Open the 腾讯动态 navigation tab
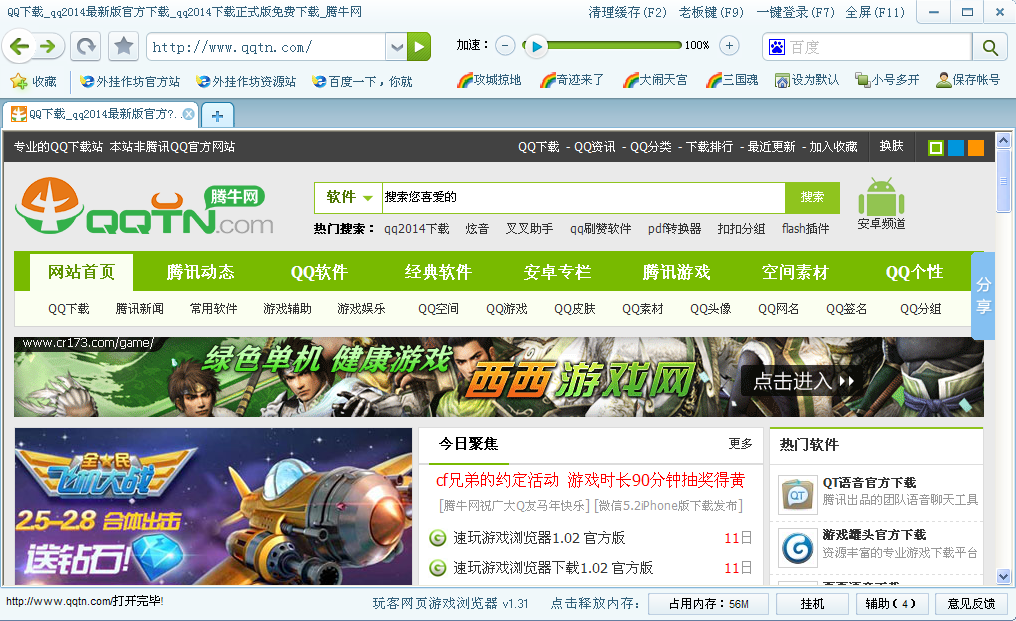The width and height of the screenshot is (1016, 621). [200, 272]
